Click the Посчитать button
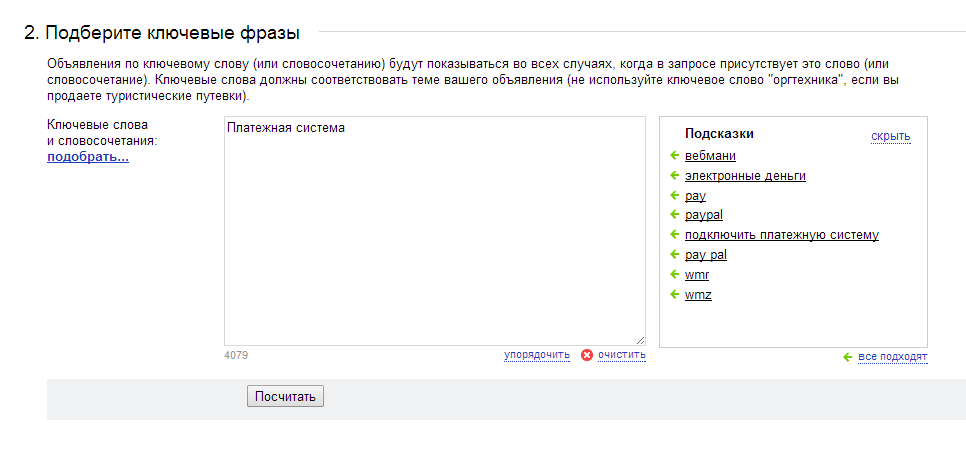 click(x=285, y=397)
